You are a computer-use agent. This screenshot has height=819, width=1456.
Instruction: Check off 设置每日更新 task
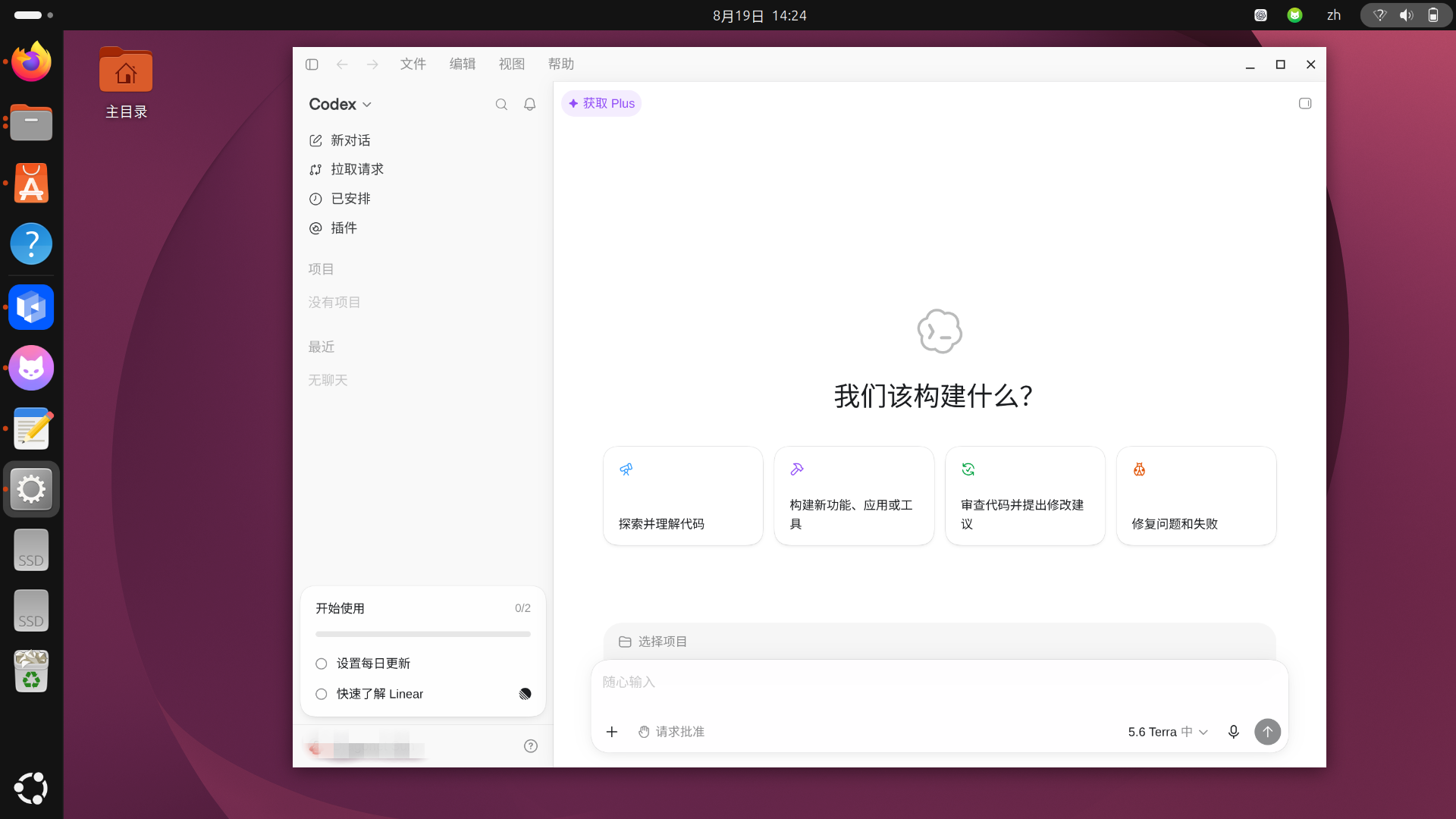pyautogui.click(x=322, y=664)
